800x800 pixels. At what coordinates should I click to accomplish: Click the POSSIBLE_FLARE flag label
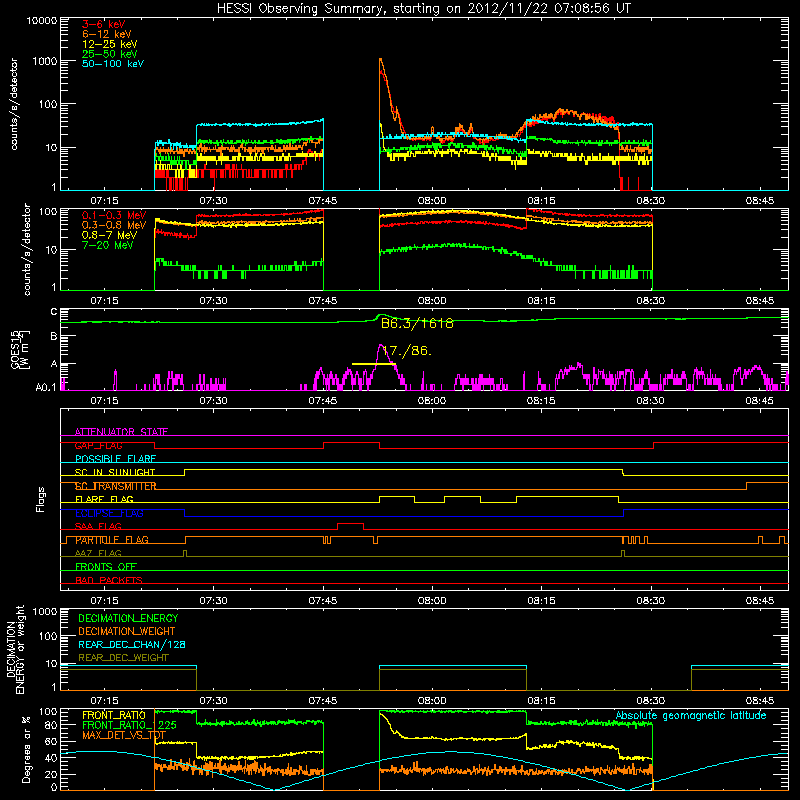pyautogui.click(x=115, y=459)
